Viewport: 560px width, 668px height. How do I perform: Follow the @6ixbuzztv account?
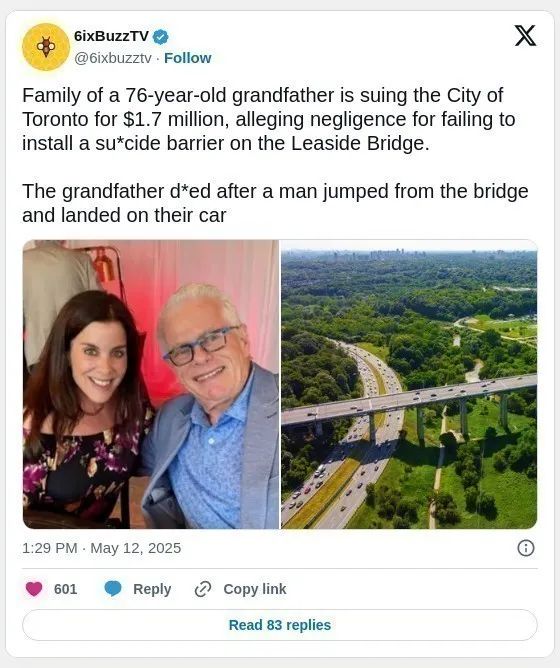point(188,58)
